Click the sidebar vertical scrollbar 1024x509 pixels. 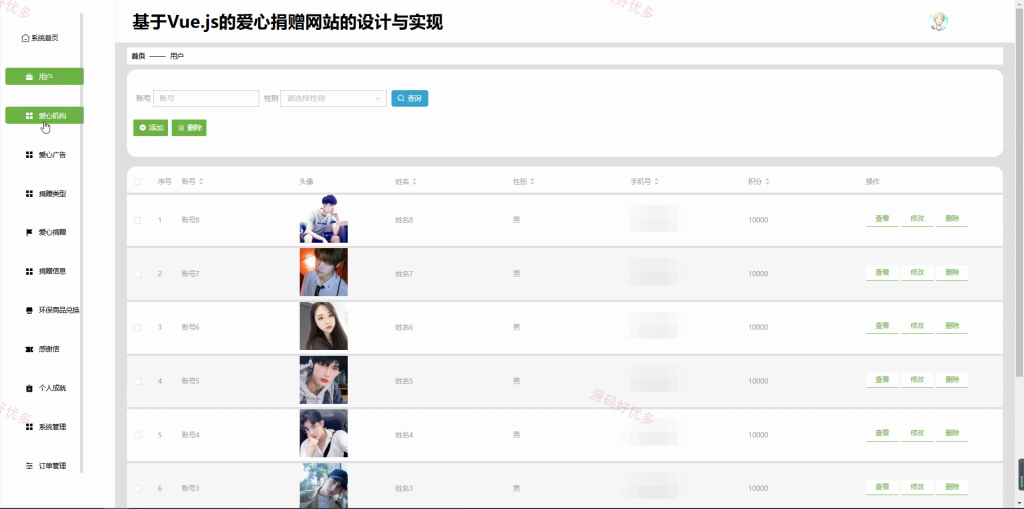pos(81,242)
